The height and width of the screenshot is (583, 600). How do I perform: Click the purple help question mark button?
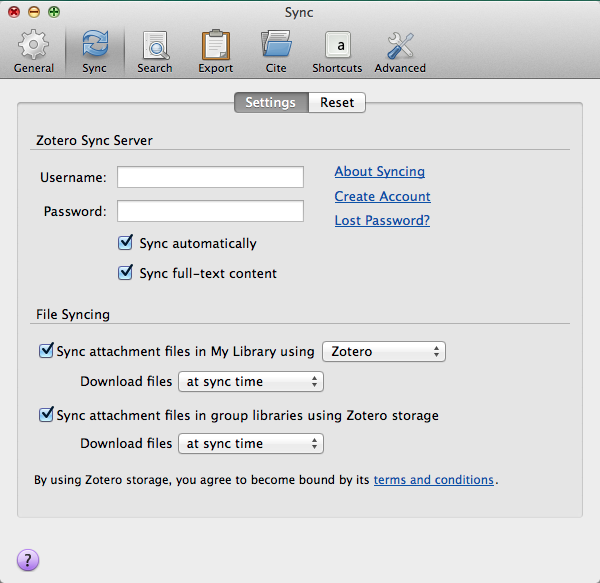click(28, 560)
